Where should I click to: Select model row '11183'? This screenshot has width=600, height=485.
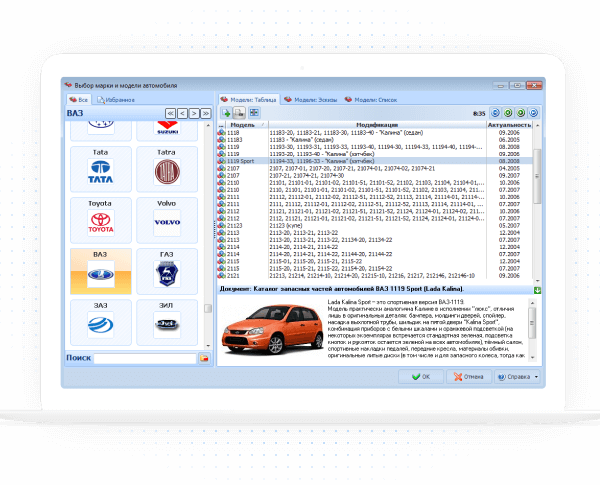point(375,140)
